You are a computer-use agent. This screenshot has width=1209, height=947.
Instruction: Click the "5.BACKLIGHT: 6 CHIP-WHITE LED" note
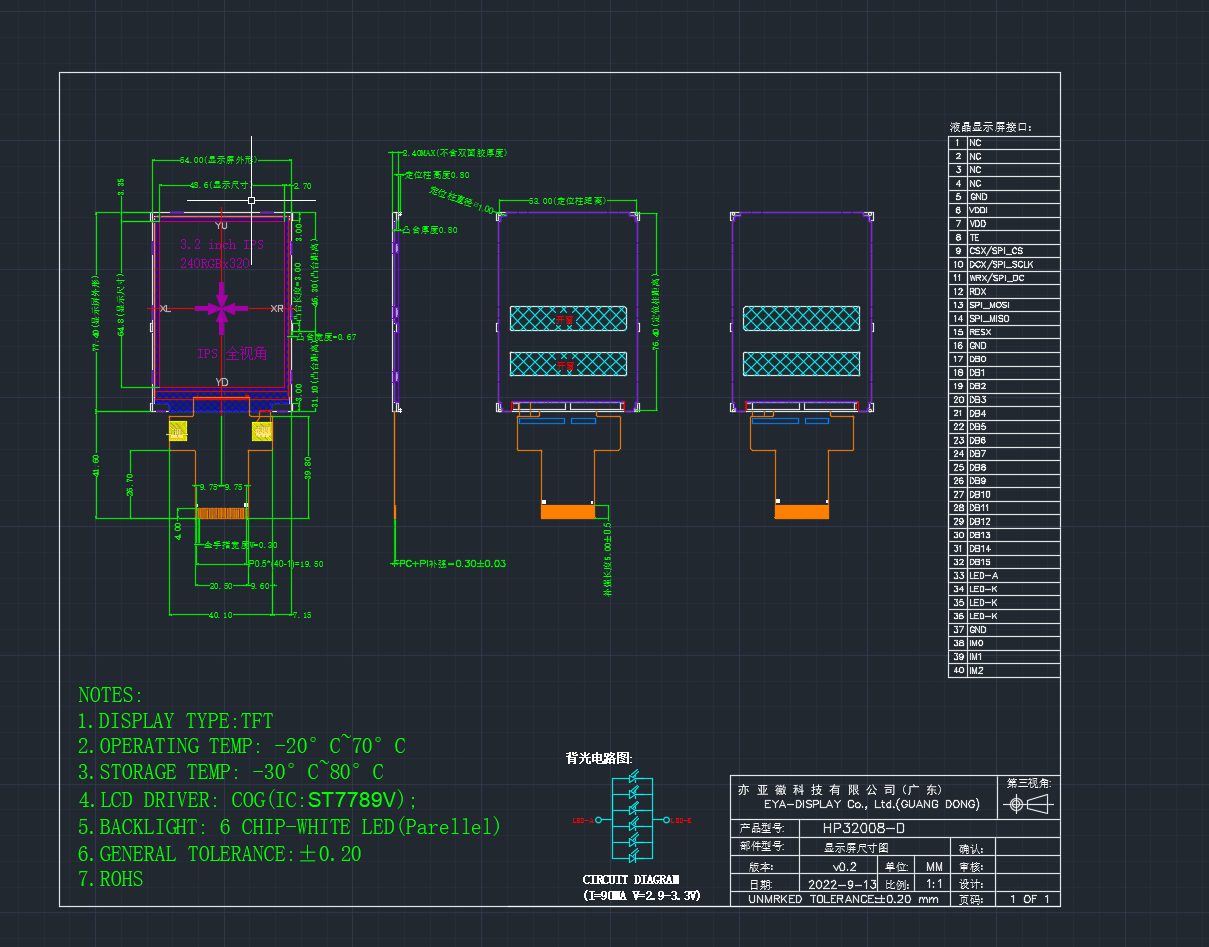pyautogui.click(x=290, y=827)
